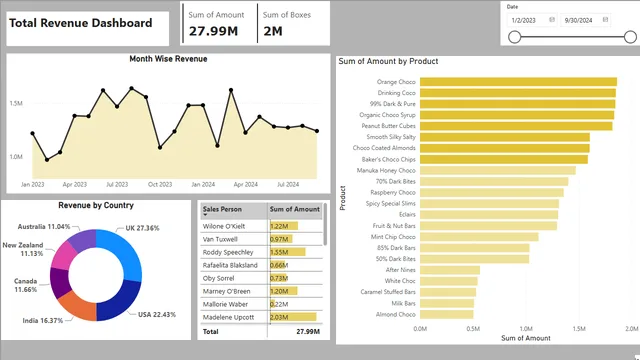Click the Sum of Boxes card value 2M
This screenshot has height=360, width=640.
click(273, 31)
